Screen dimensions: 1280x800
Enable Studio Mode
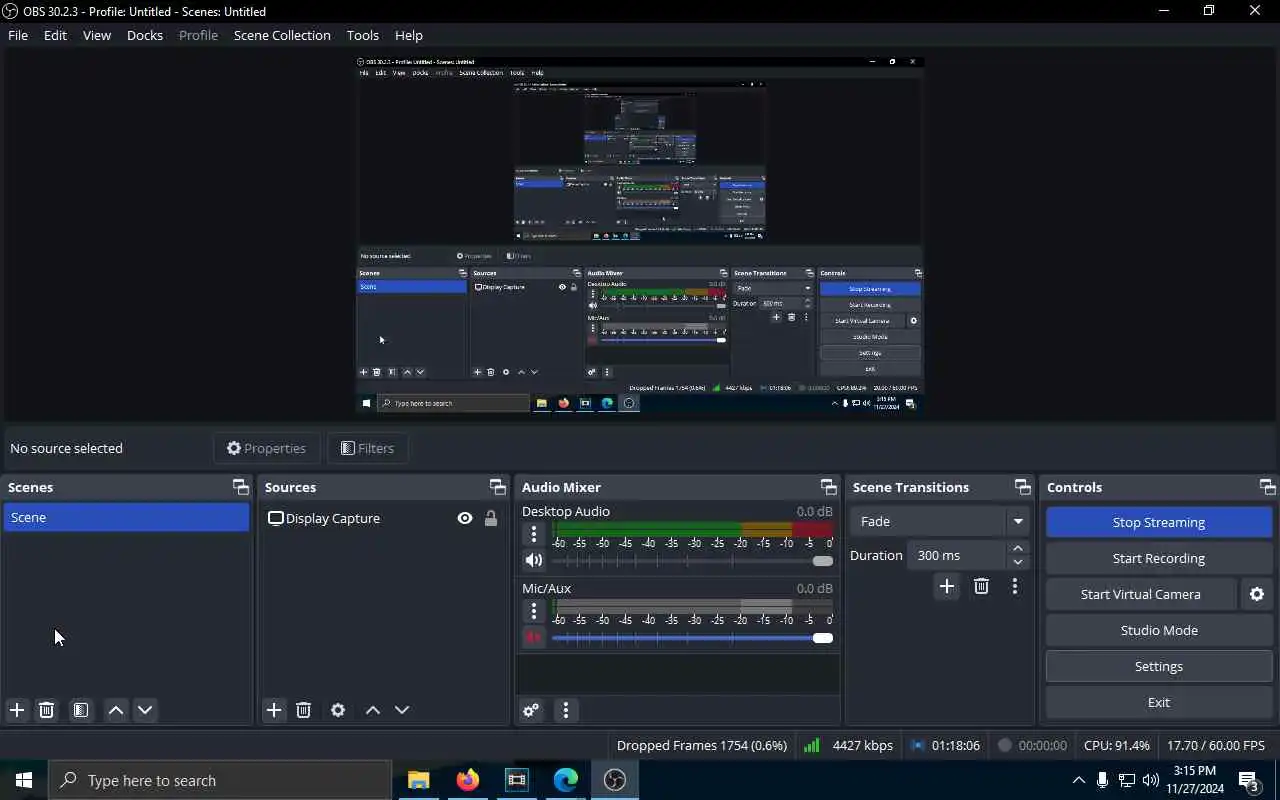tap(1159, 630)
